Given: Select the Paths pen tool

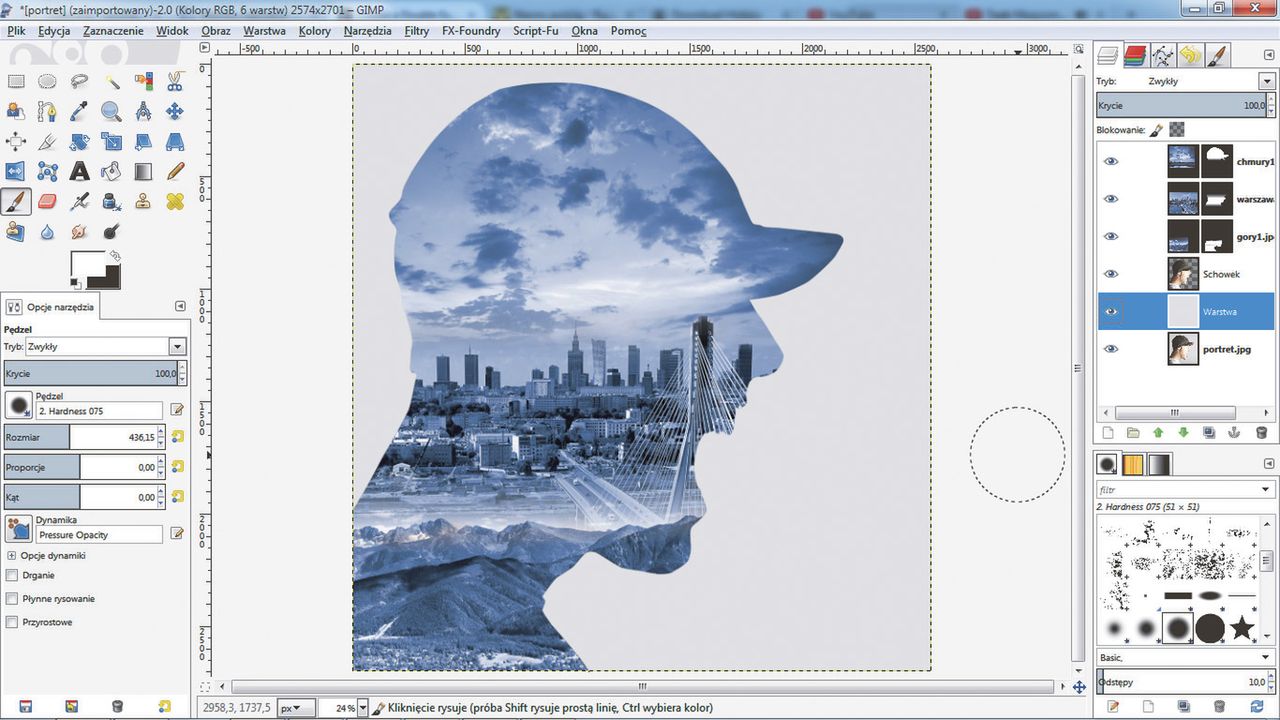Looking at the screenshot, I should coord(47,112).
